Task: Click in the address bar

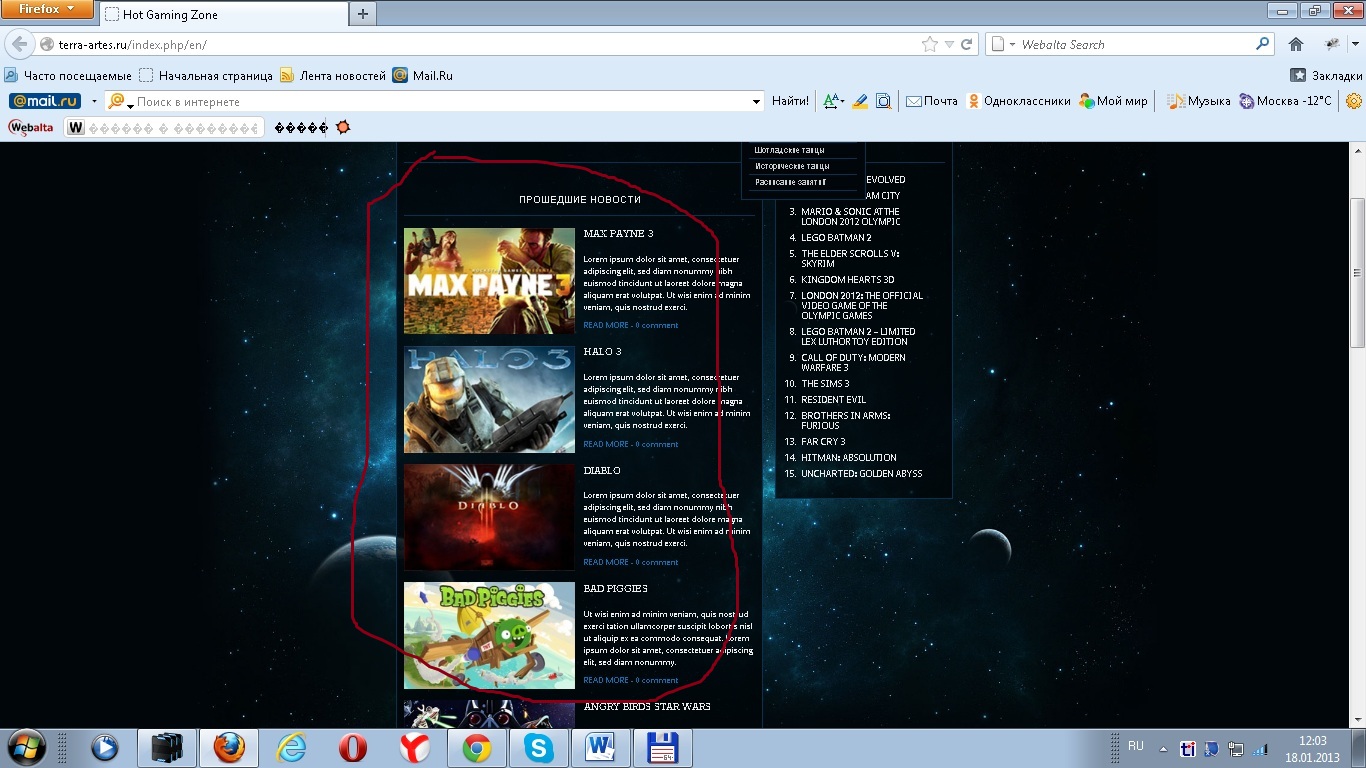Action: pyautogui.click(x=480, y=44)
